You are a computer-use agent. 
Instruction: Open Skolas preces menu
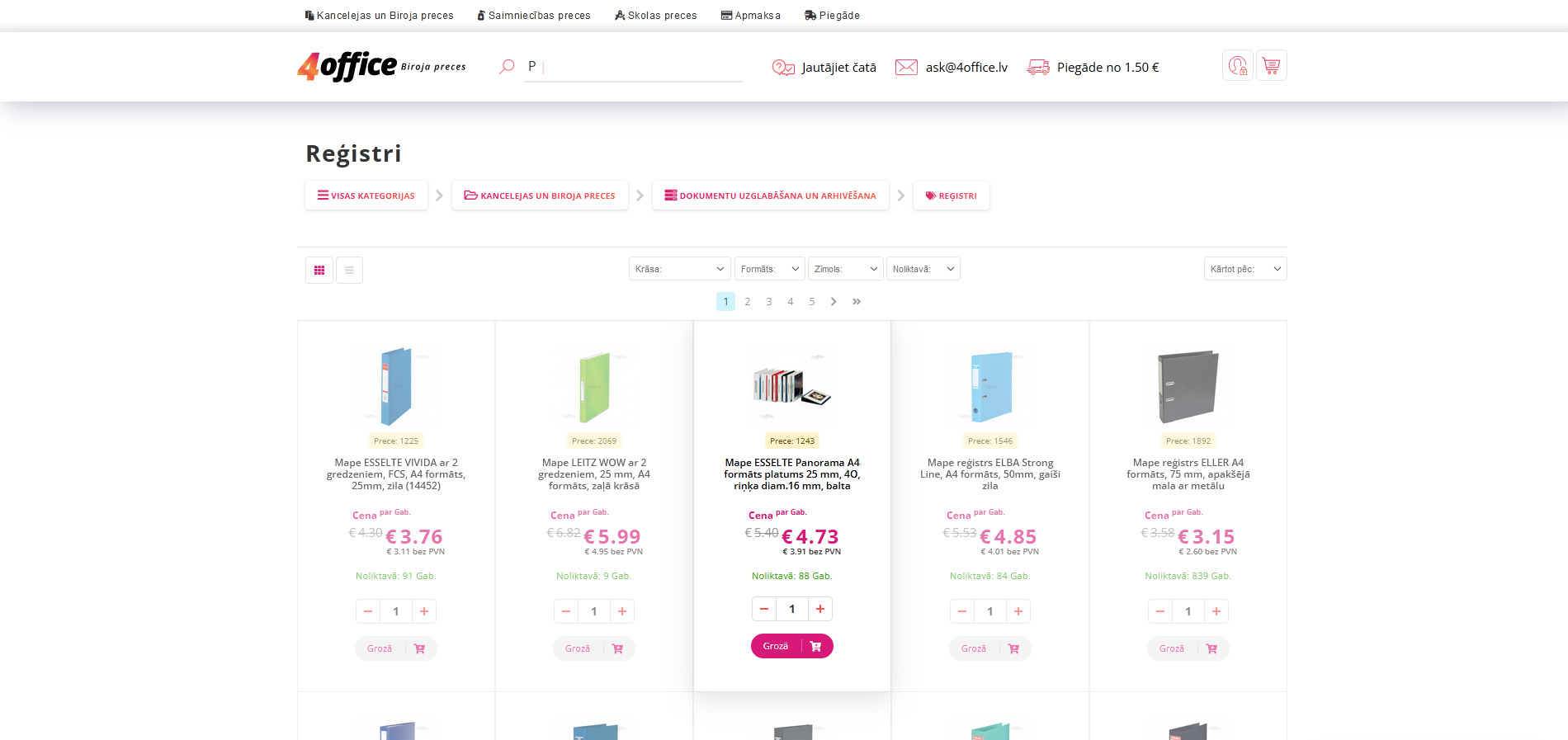(x=656, y=15)
